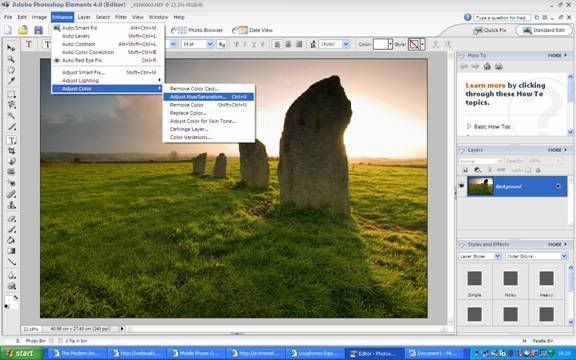Select the Straighten tool
Viewport: 576px width, 360px height.
pos(11,172)
